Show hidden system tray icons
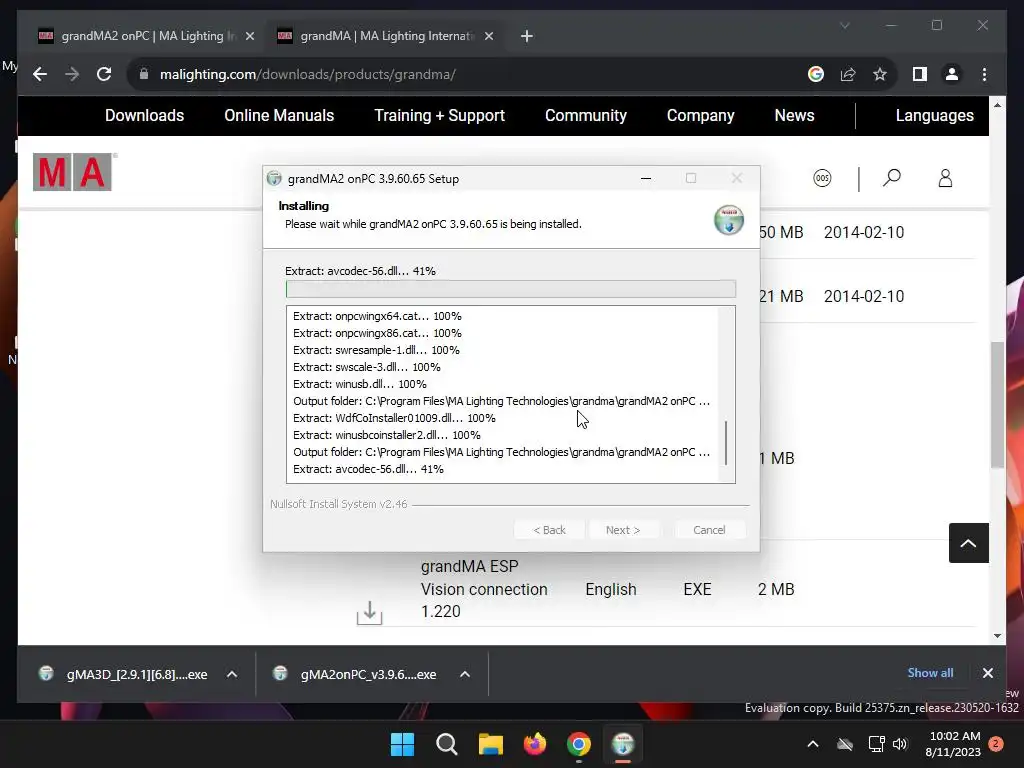Image resolution: width=1024 pixels, height=768 pixels. (x=813, y=744)
